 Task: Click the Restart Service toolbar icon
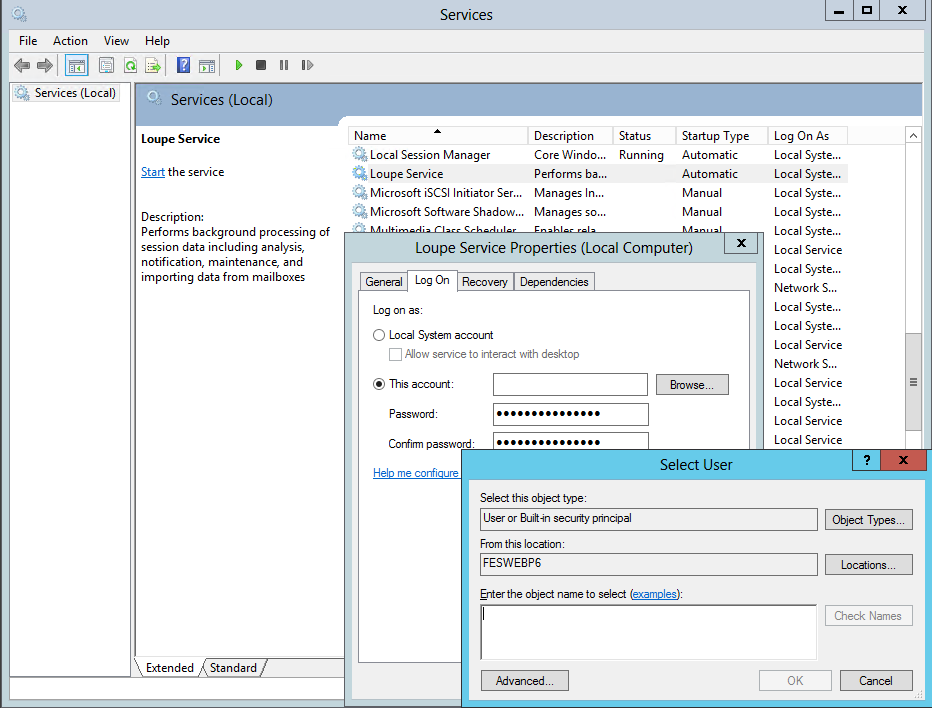307,65
